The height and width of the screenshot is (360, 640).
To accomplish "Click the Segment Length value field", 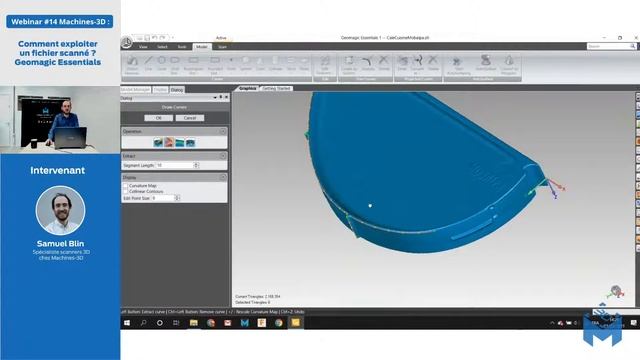I will pos(174,165).
